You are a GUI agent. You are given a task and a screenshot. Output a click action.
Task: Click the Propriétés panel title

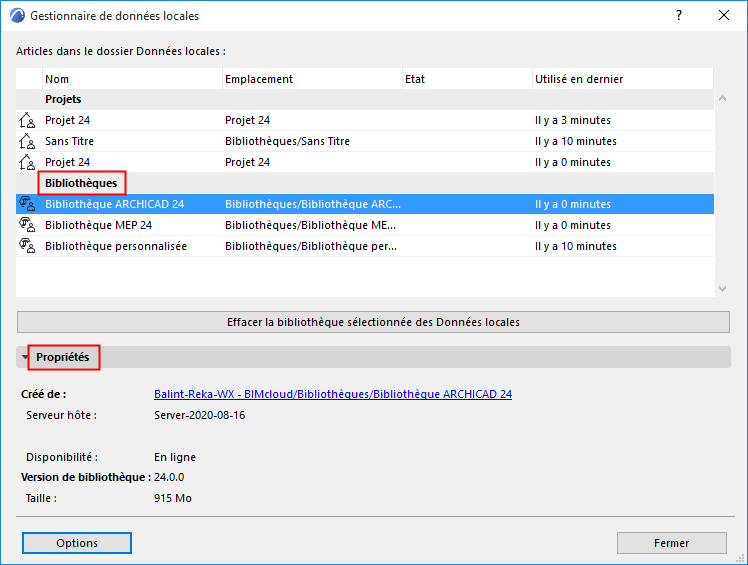point(62,357)
